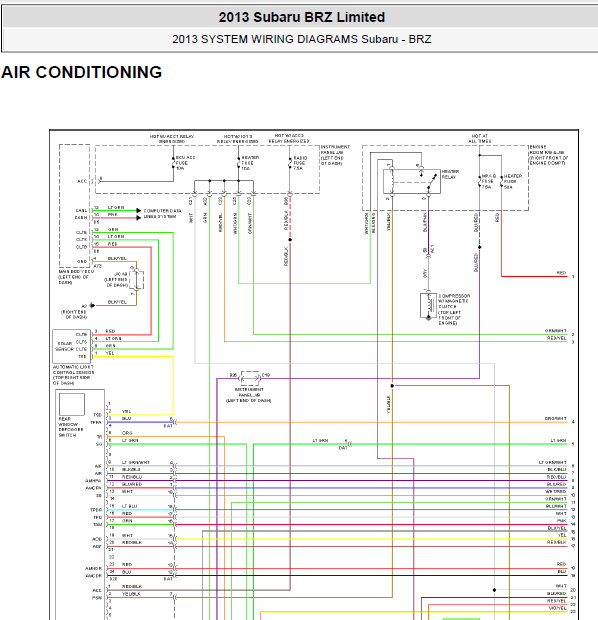The height and width of the screenshot is (620, 598).
Task: Click the rear window defogger switch square symbol
Action: [72, 404]
